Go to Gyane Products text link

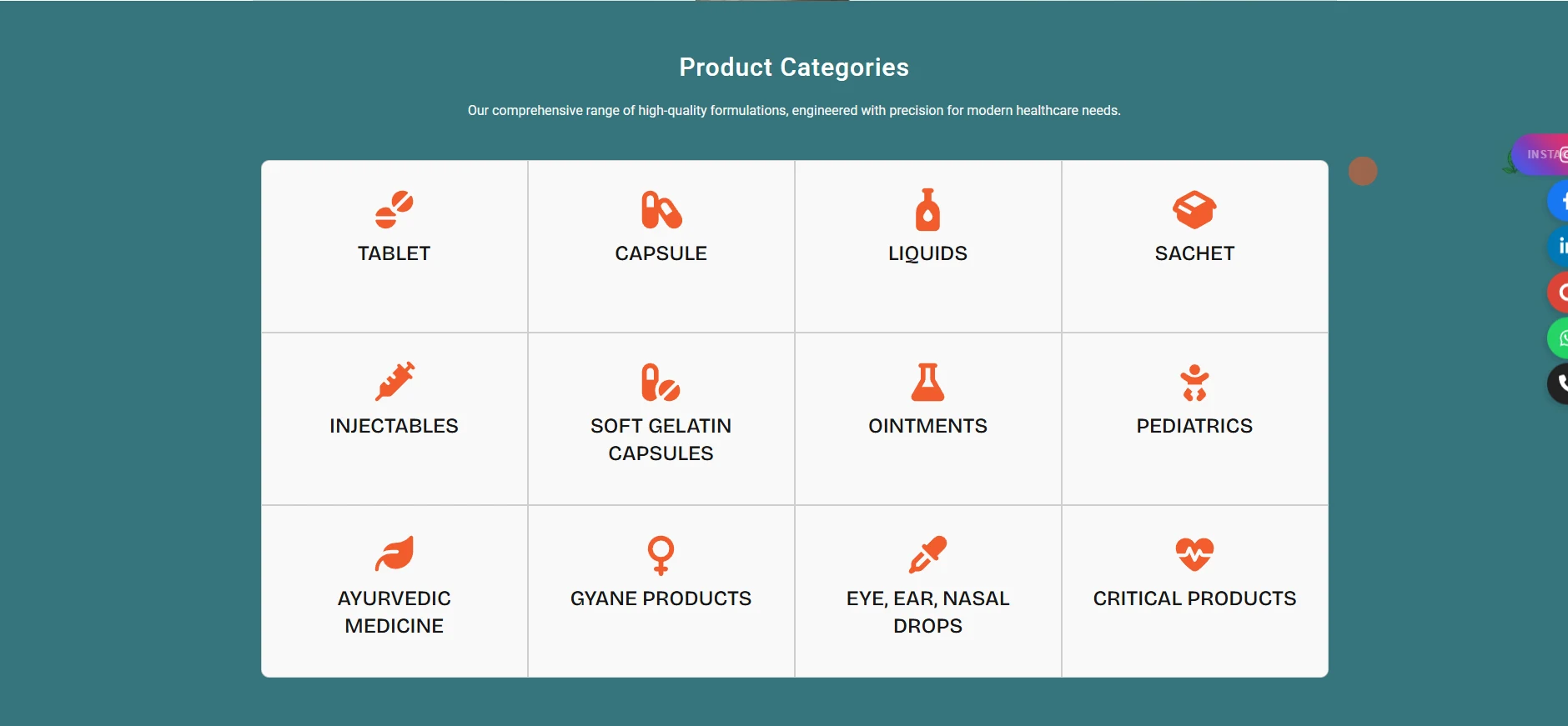661,598
